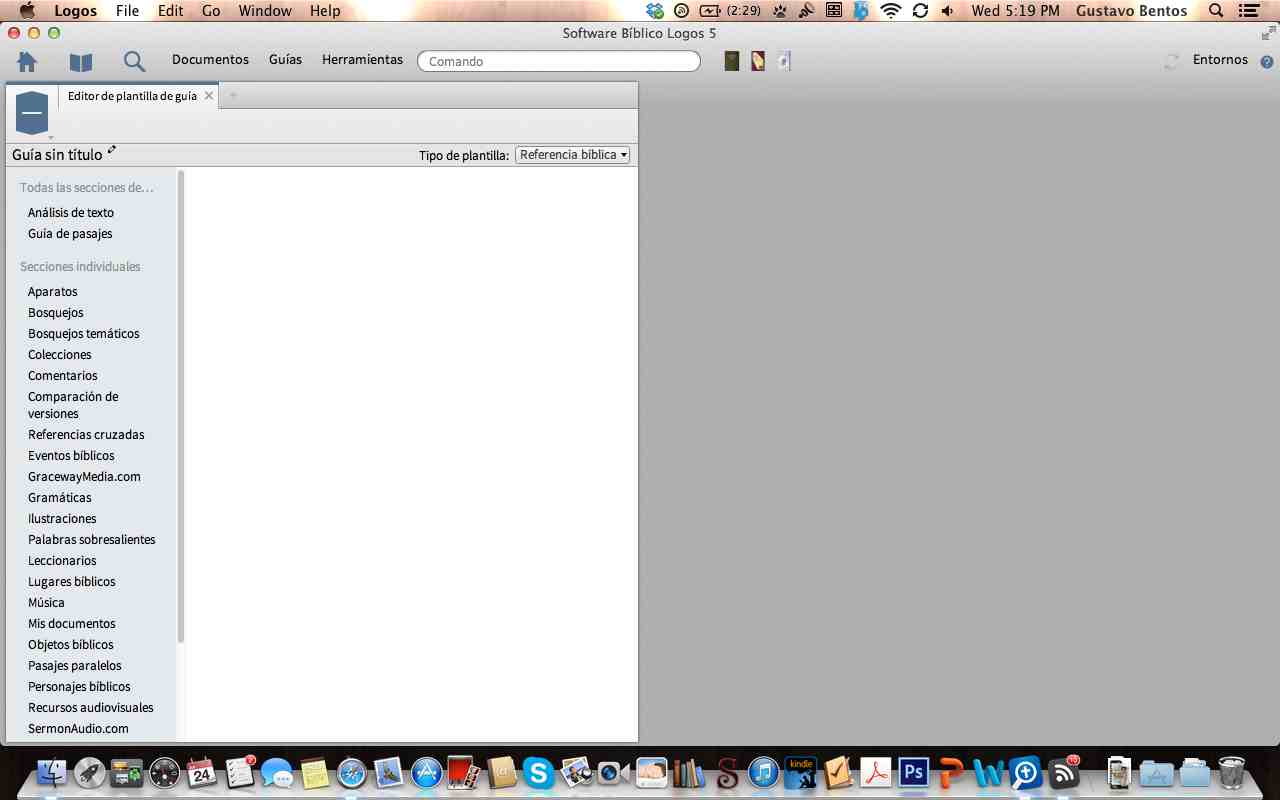Add the Aparatos section
1280x800 pixels.
[x=52, y=292]
